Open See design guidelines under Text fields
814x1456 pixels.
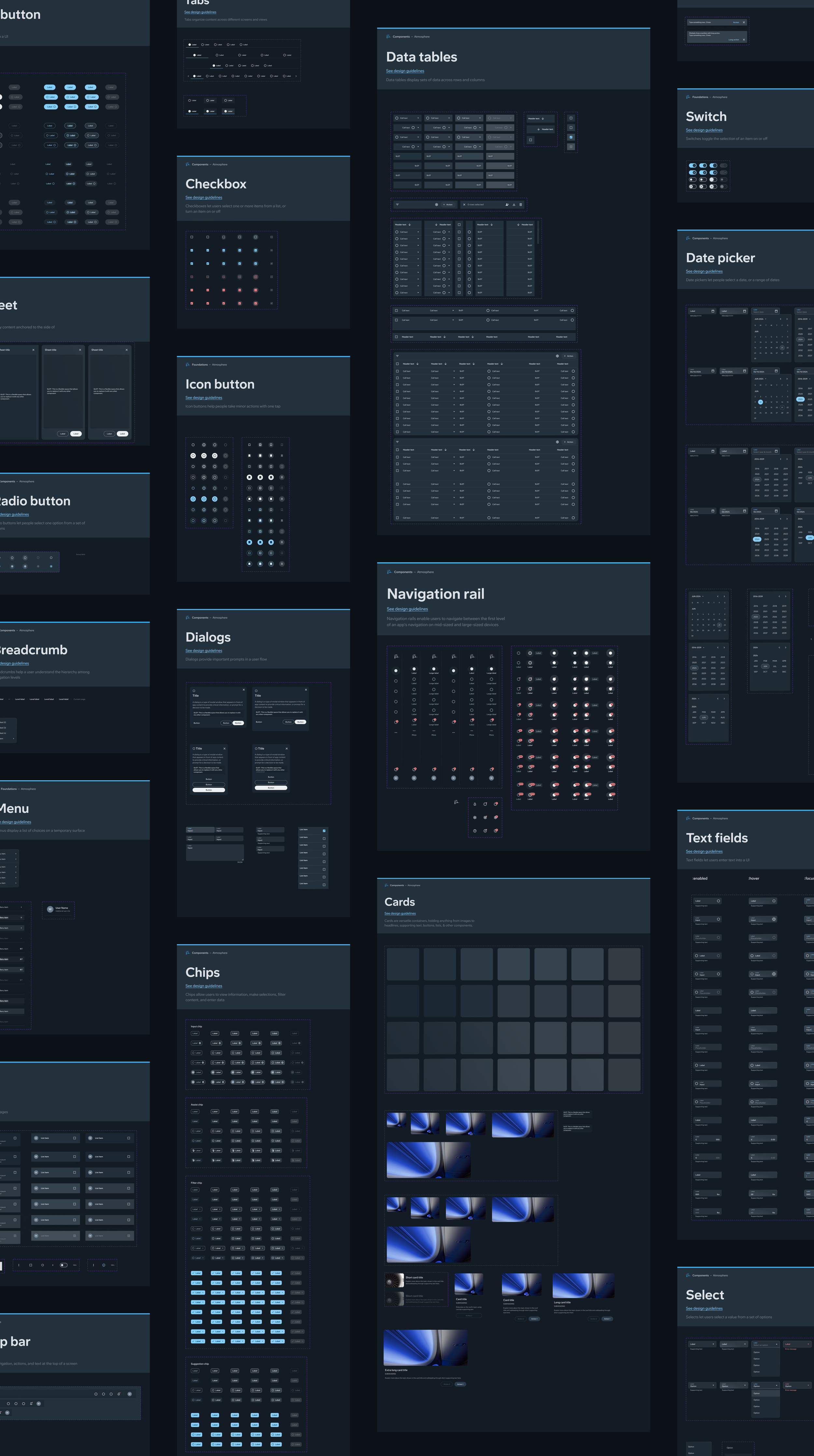click(704, 852)
